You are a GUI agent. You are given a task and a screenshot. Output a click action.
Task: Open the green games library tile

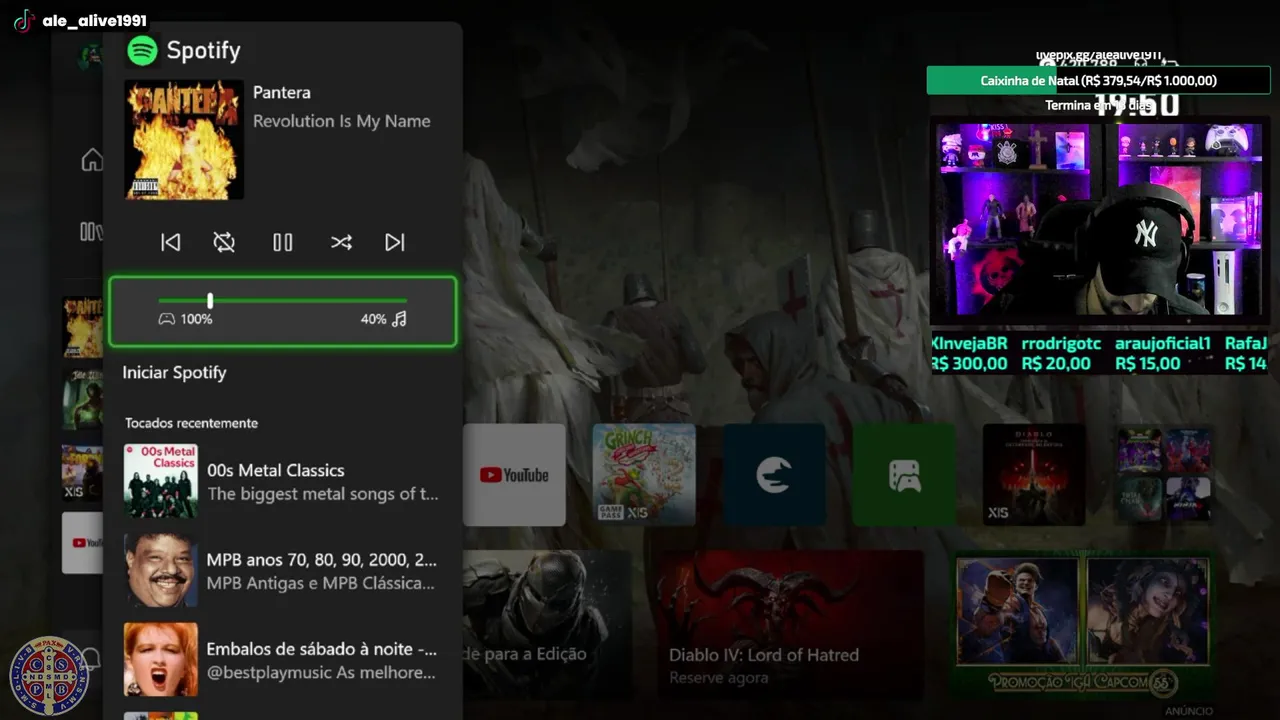click(x=904, y=475)
